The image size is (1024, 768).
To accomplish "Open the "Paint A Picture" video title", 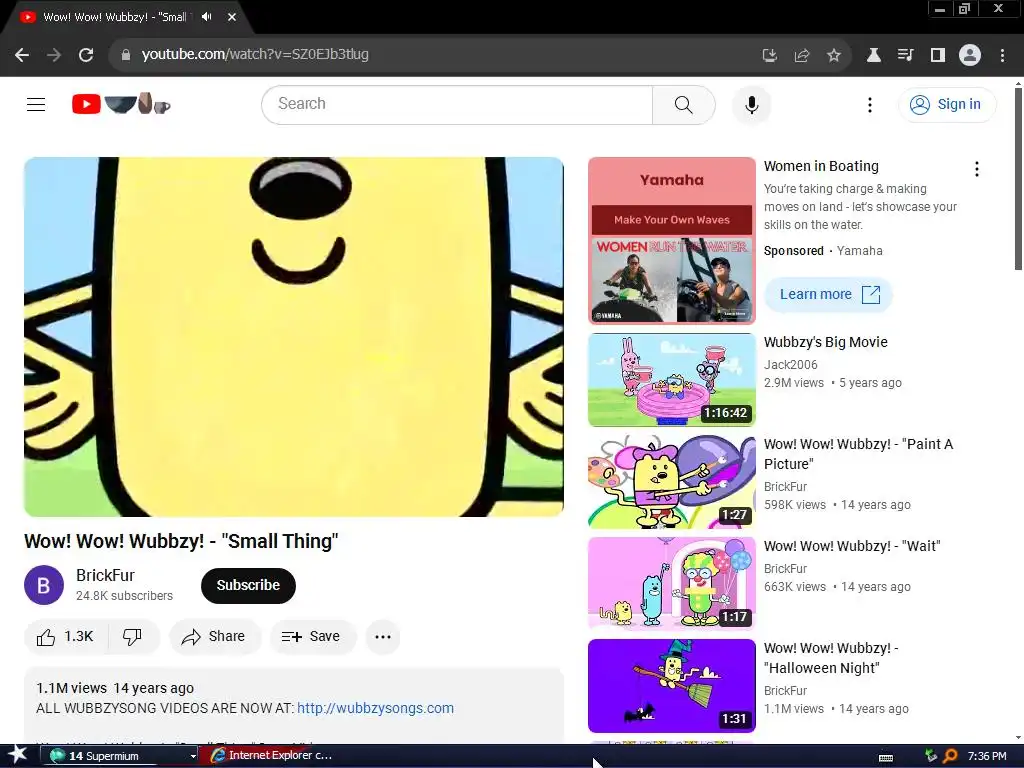I will (x=859, y=454).
